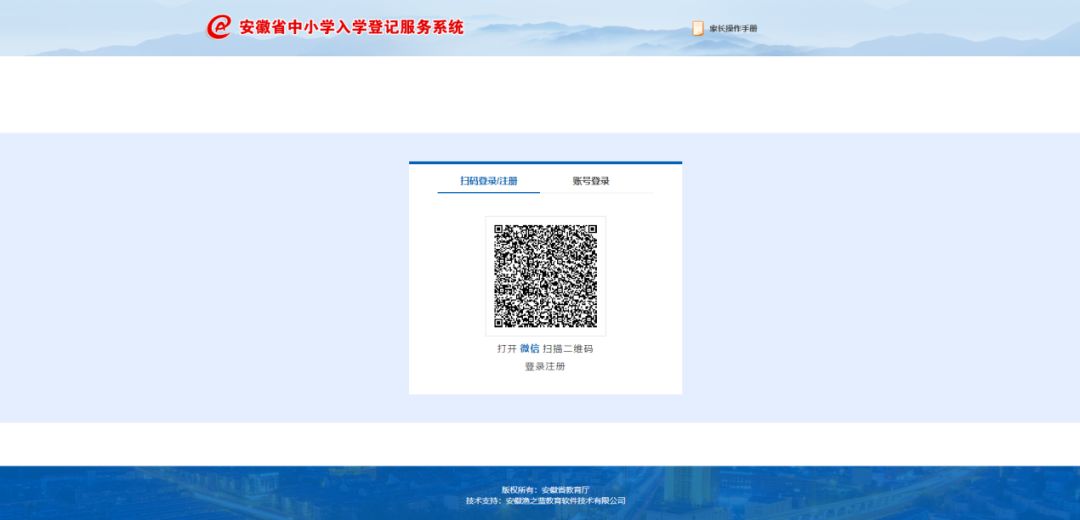Click the red swirl logo icon
Viewport: 1080px width, 520px height.
(x=218, y=27)
